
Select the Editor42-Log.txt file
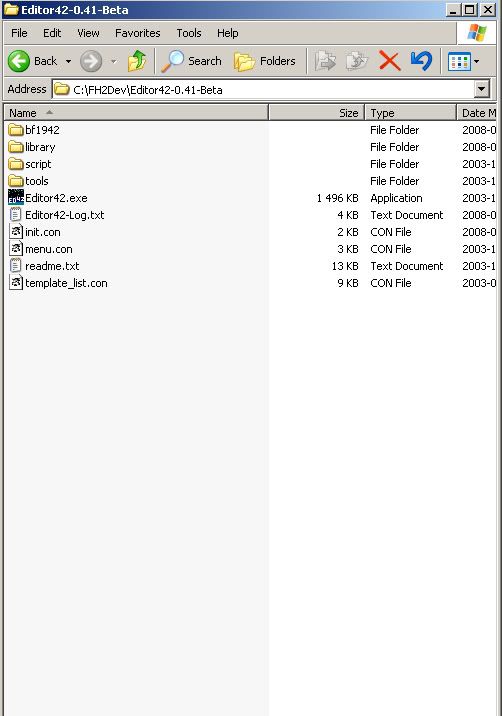64,215
